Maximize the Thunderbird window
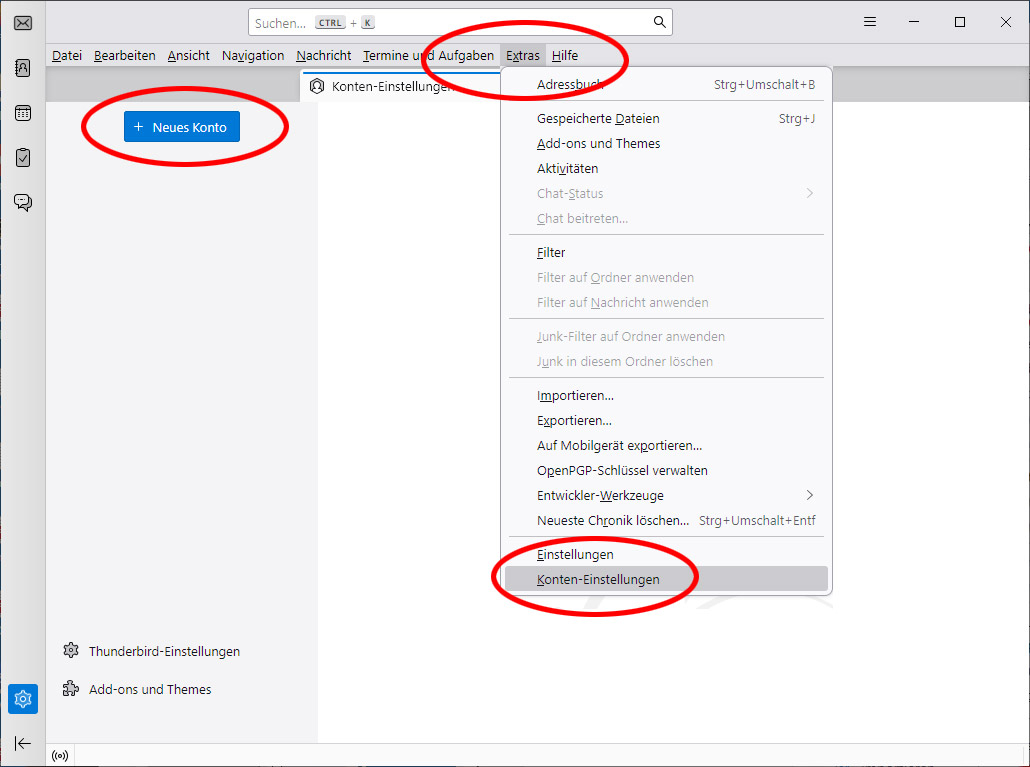This screenshot has width=1030, height=767. point(960,22)
